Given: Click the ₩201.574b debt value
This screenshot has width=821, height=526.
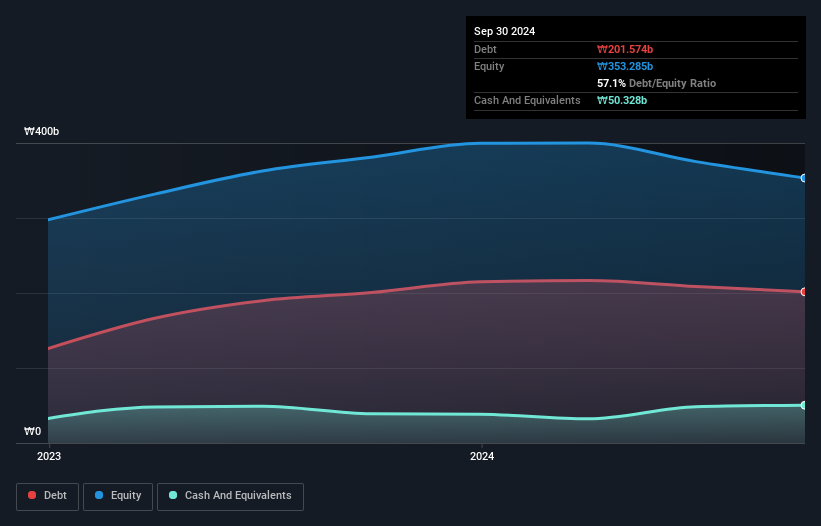Looking at the screenshot, I should coord(625,49).
